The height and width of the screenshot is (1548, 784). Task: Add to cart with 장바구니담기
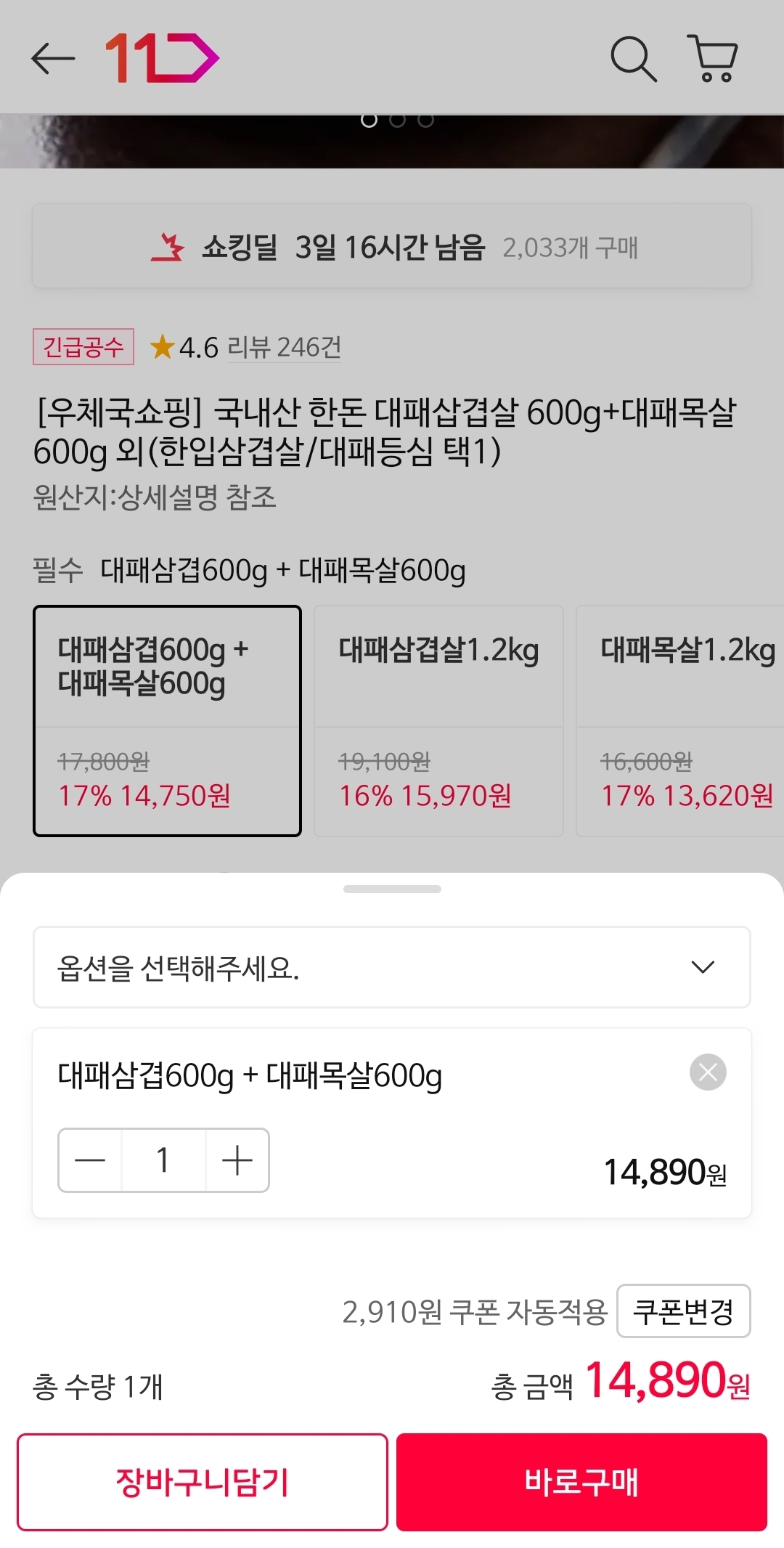203,1482
